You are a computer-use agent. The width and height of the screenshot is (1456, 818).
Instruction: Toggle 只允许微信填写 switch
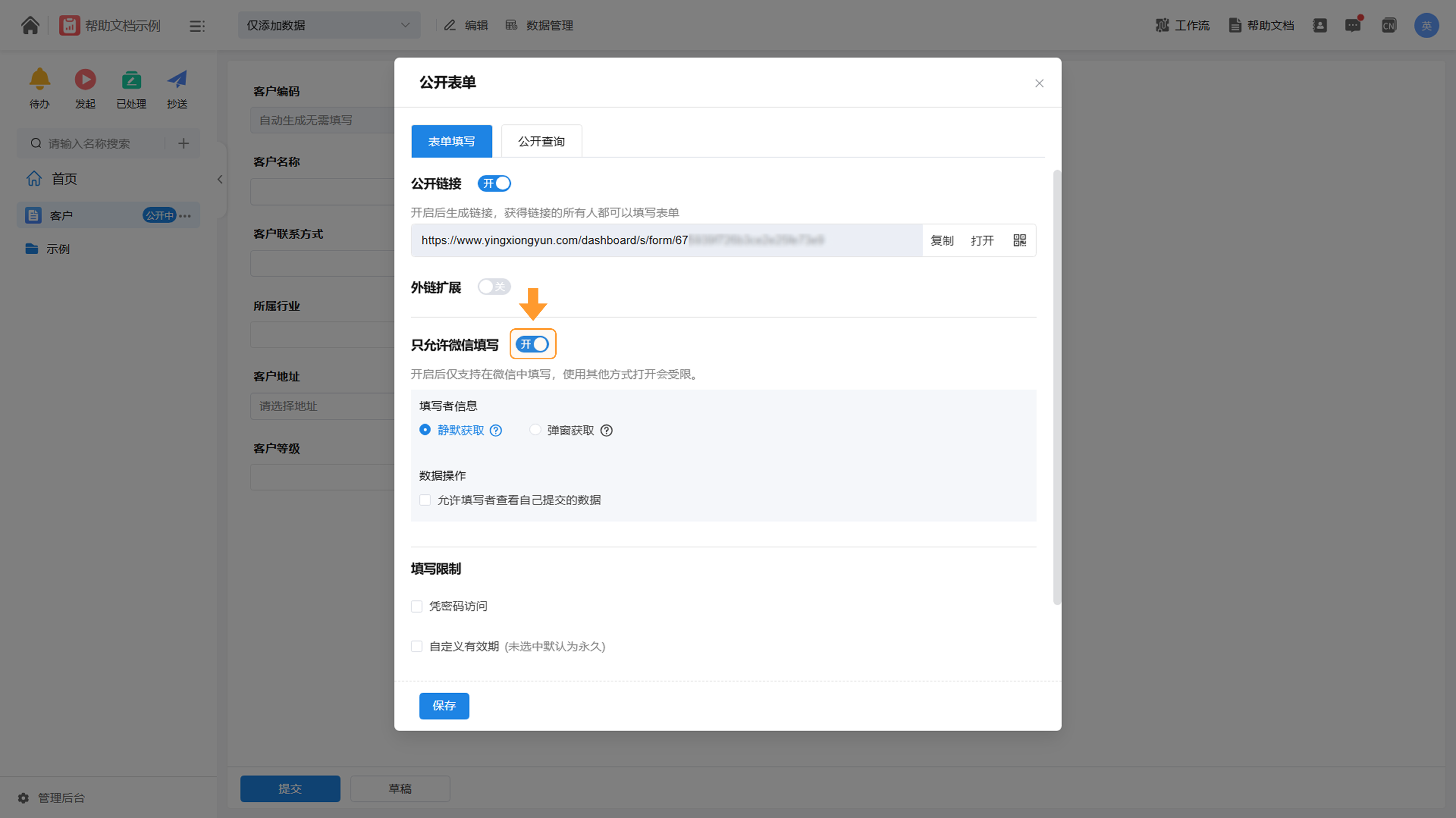(x=532, y=344)
